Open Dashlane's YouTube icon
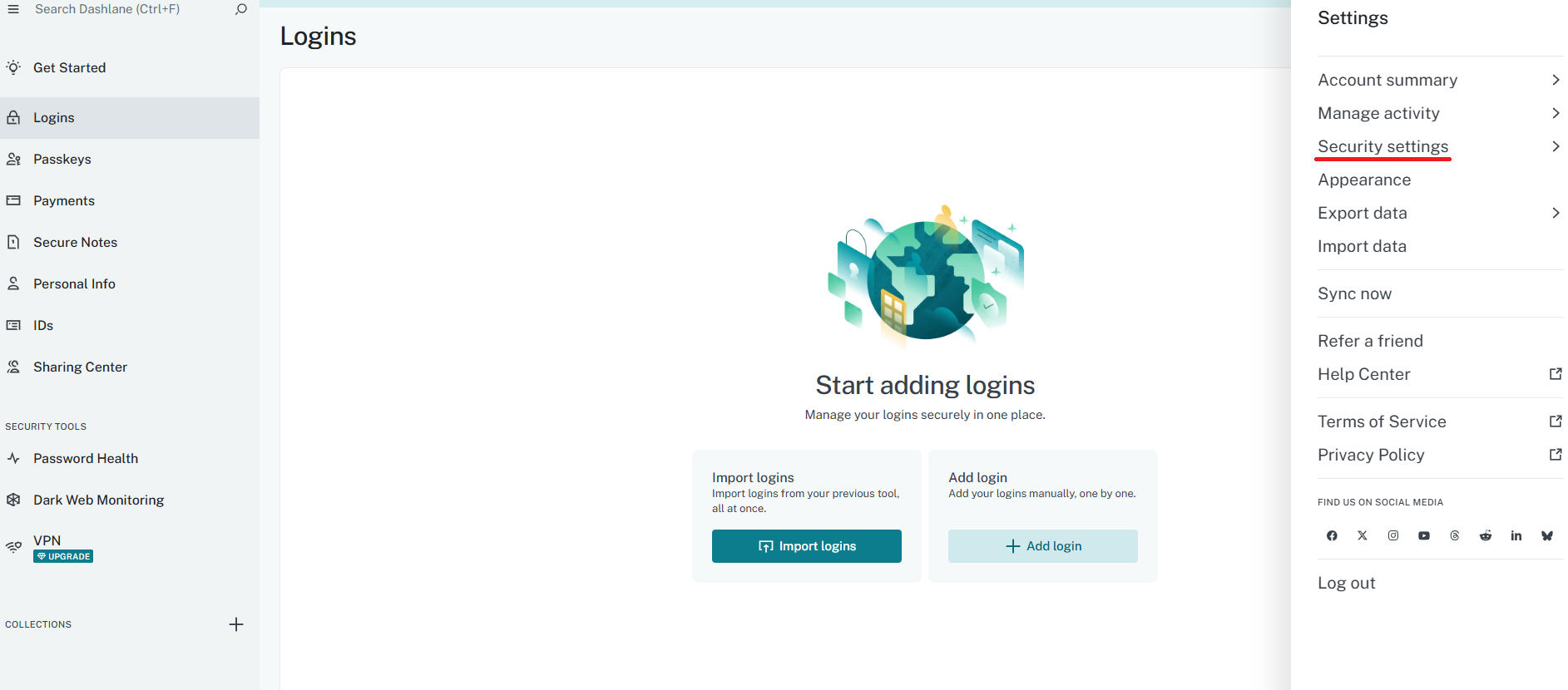Image resolution: width=1568 pixels, height=690 pixels. 1424,536
